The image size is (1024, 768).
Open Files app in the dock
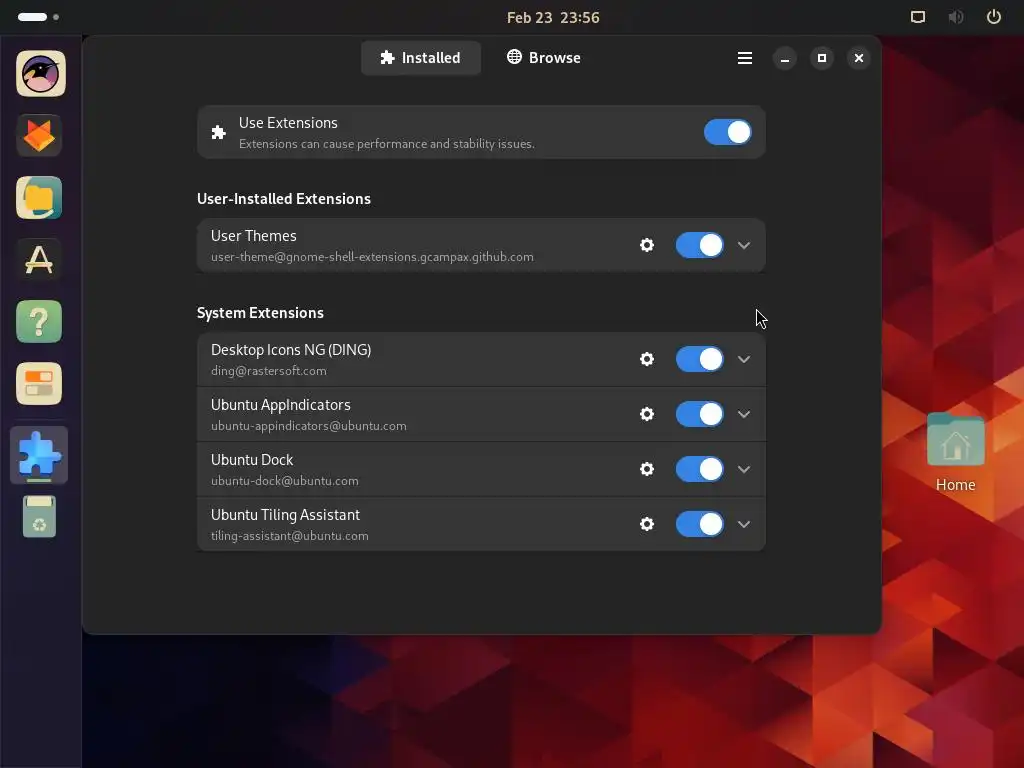coord(39,197)
